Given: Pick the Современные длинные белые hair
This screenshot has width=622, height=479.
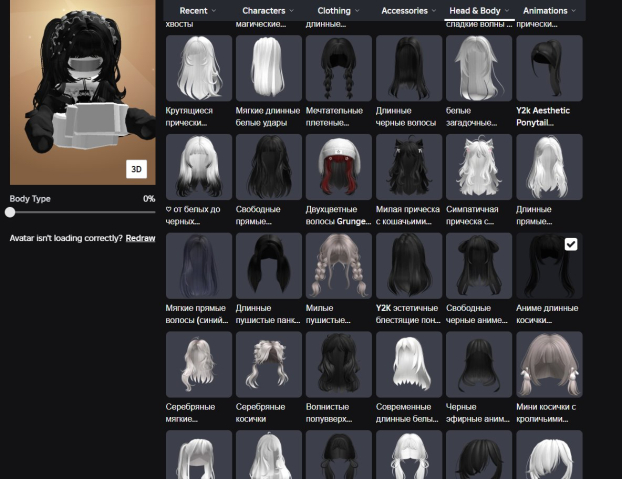Looking at the screenshot, I should coord(409,365).
